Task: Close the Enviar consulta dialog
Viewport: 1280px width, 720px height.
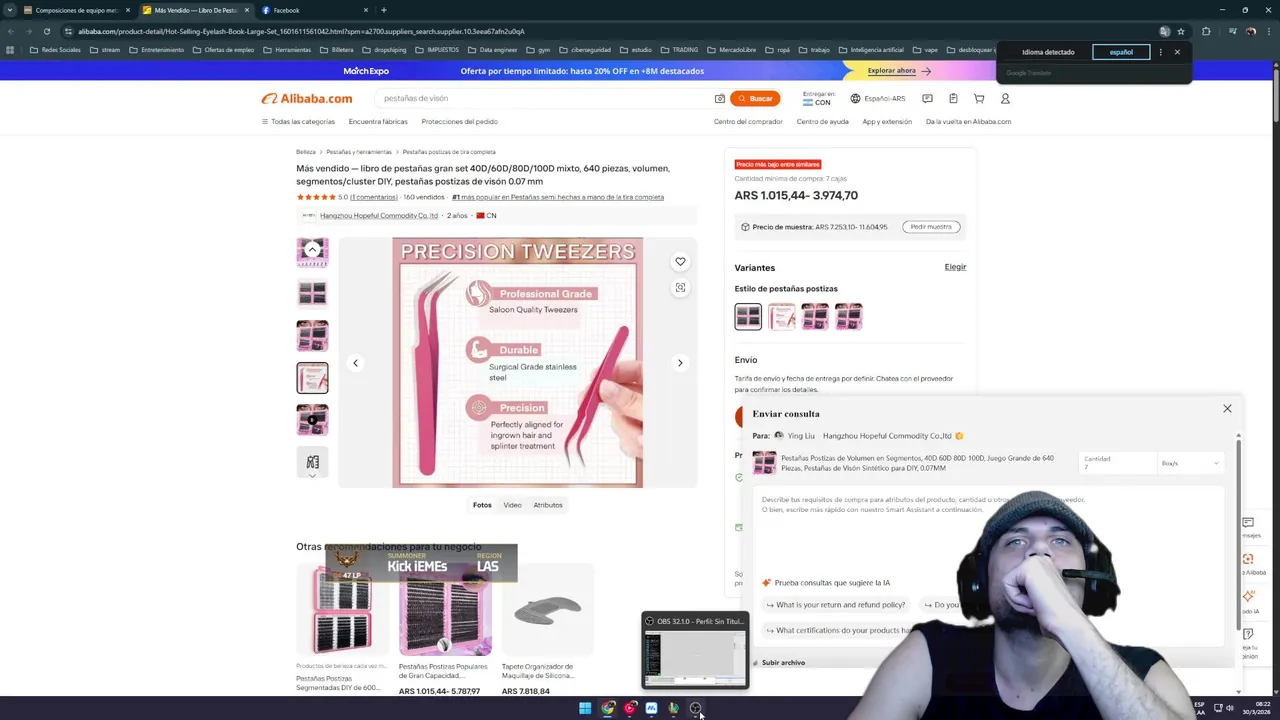Action: coord(1227,408)
